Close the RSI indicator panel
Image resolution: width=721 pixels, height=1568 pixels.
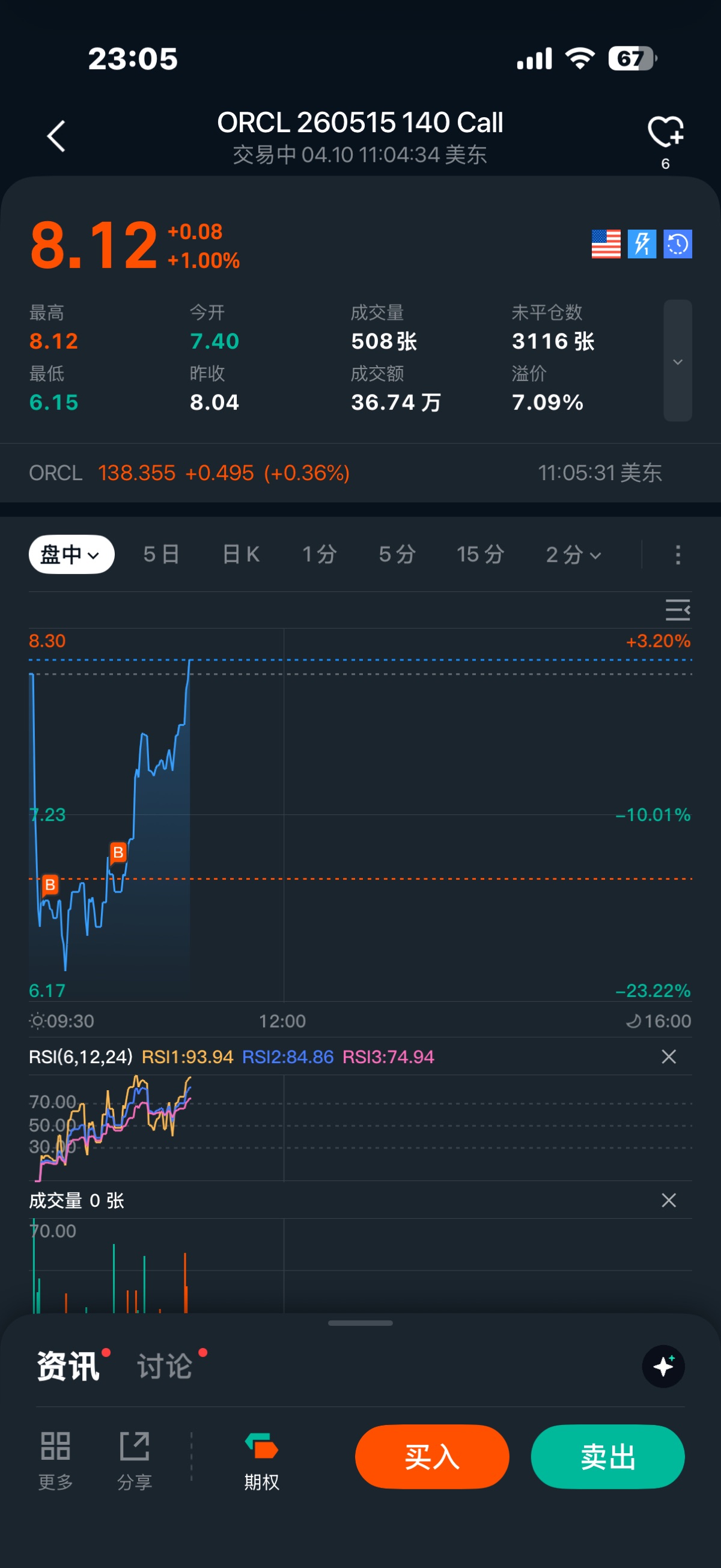pos(669,1057)
